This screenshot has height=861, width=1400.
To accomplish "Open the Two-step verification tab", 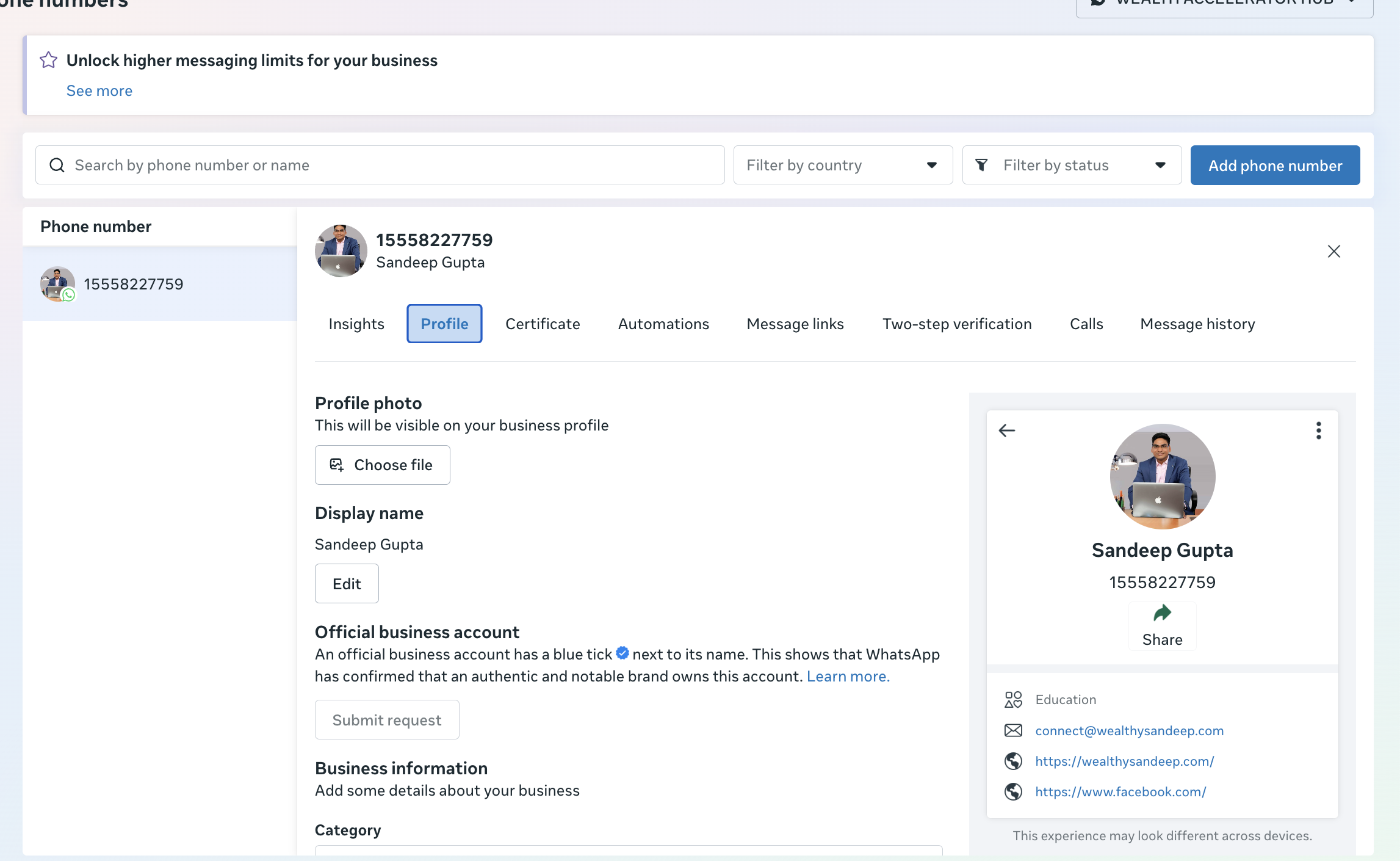I will tap(957, 324).
